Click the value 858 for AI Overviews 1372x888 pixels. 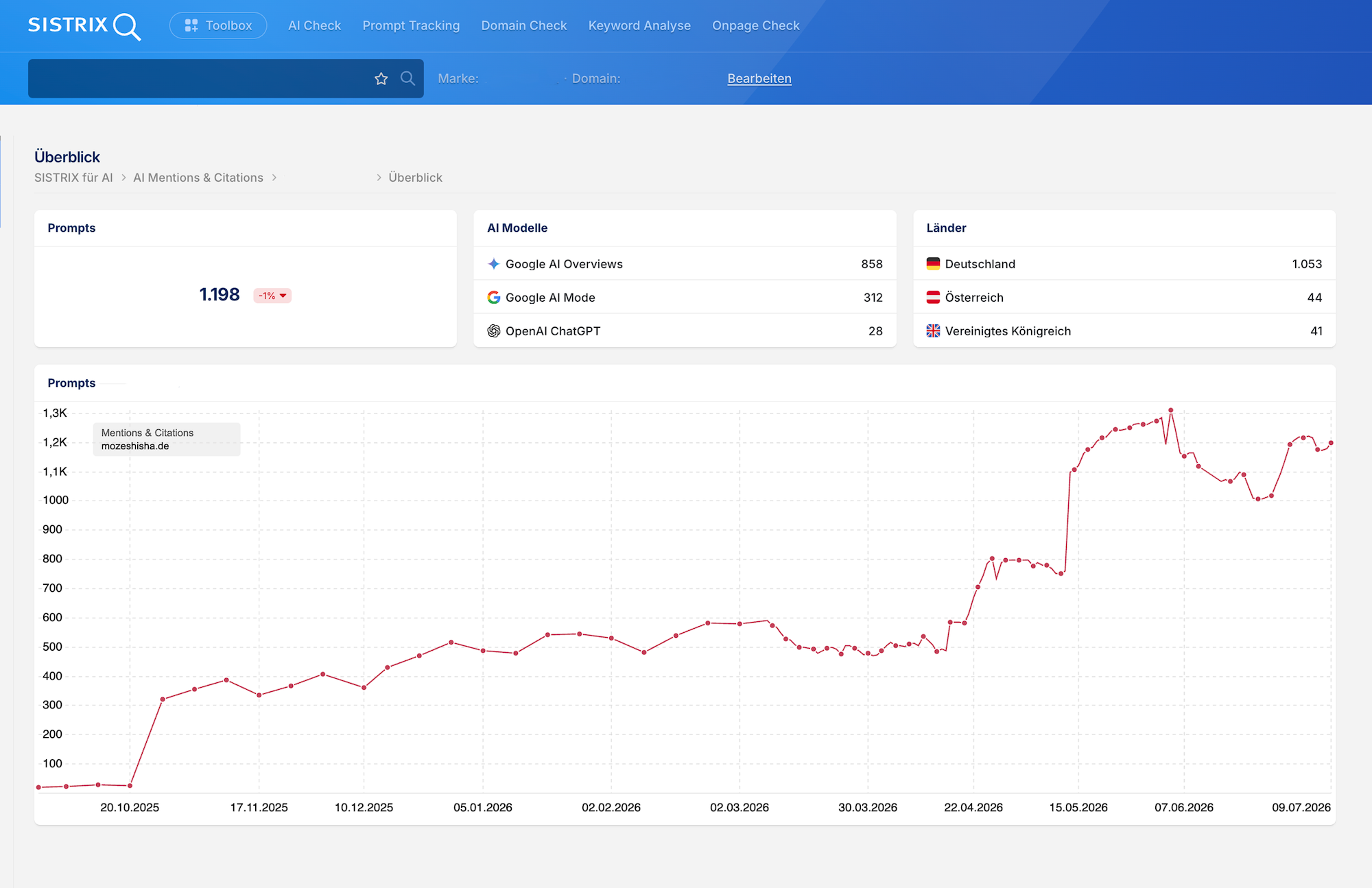(x=872, y=264)
